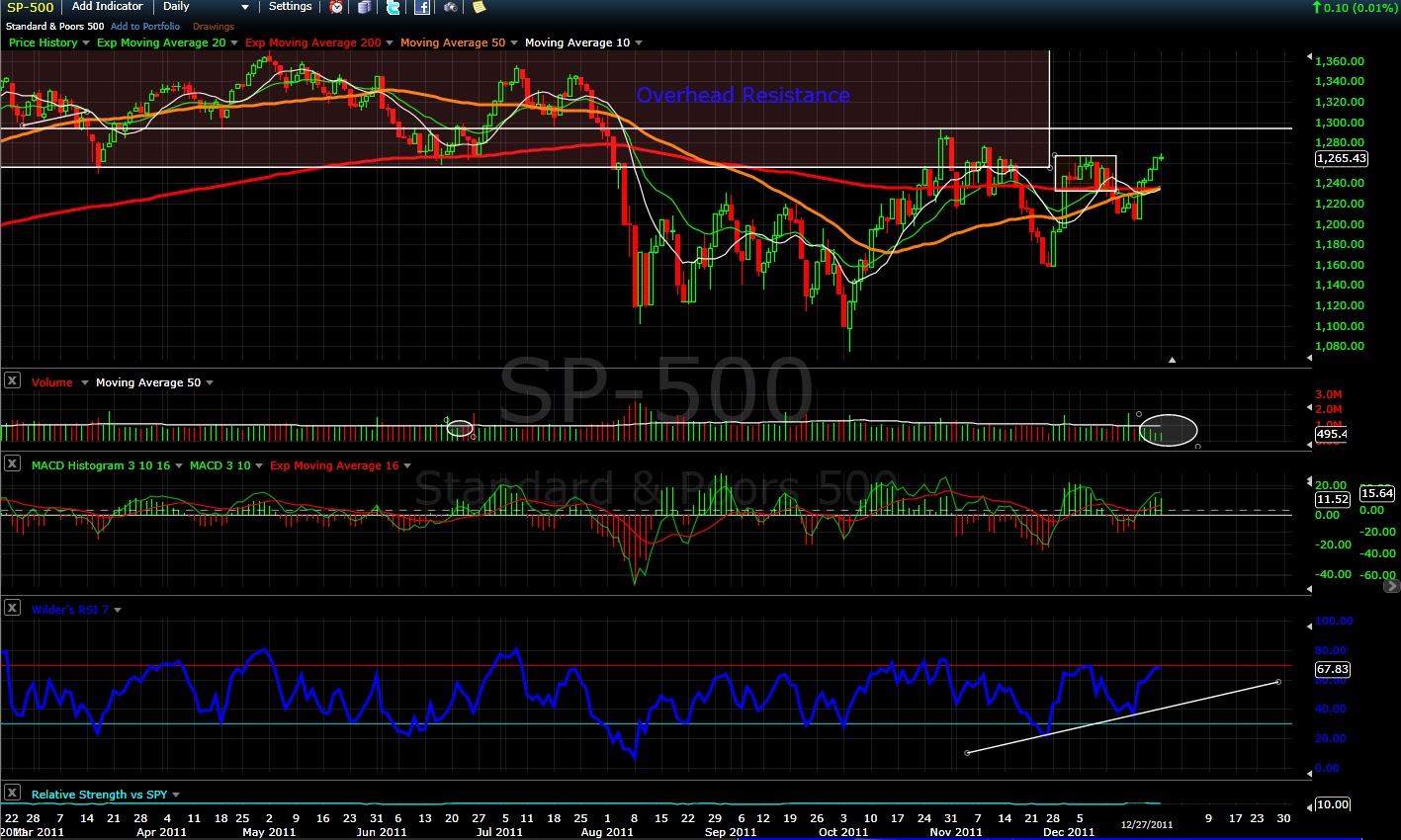Share chart via Facebook icon
The height and width of the screenshot is (840, 1401).
422,7
